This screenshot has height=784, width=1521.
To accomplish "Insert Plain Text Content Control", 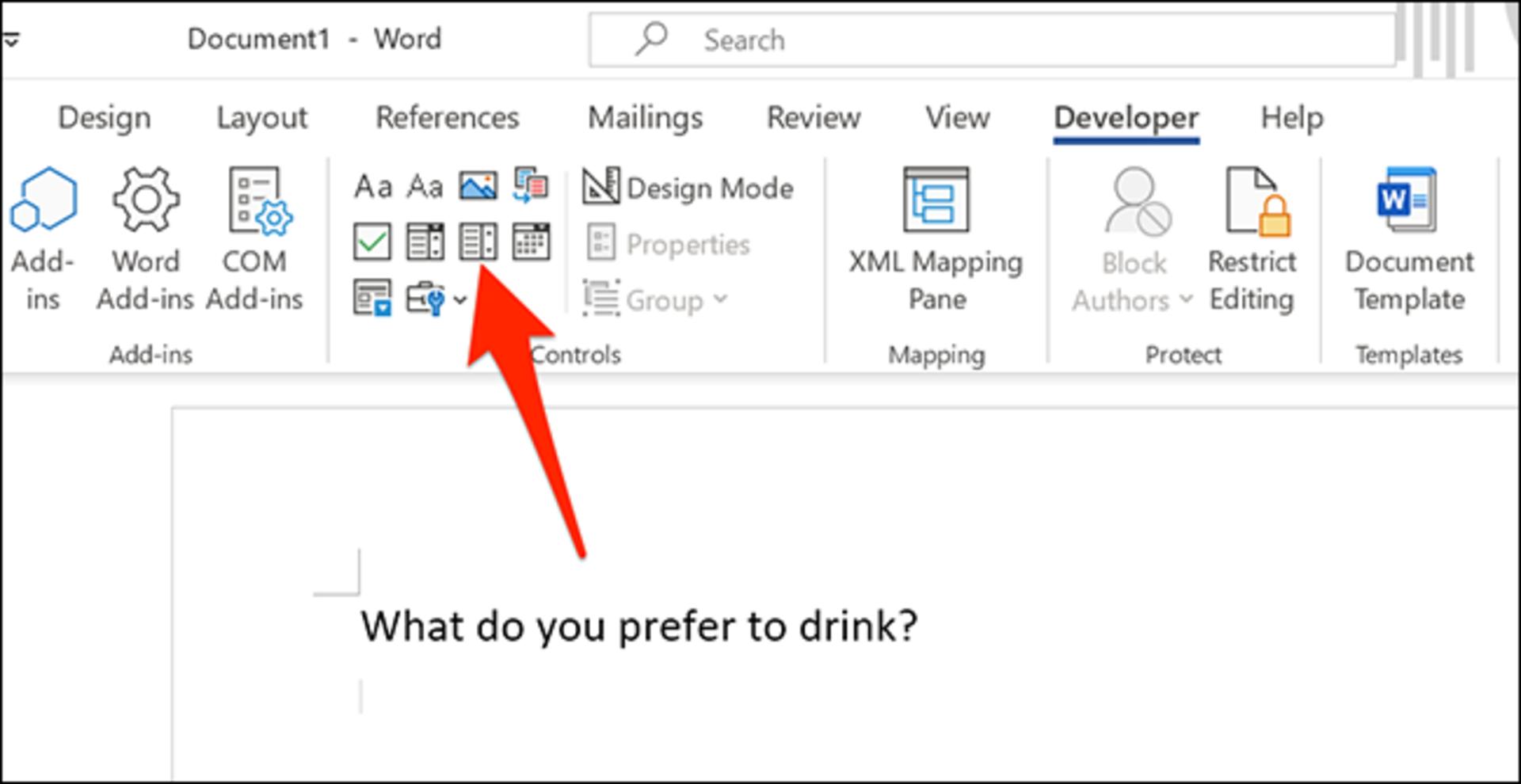I will (425, 187).
